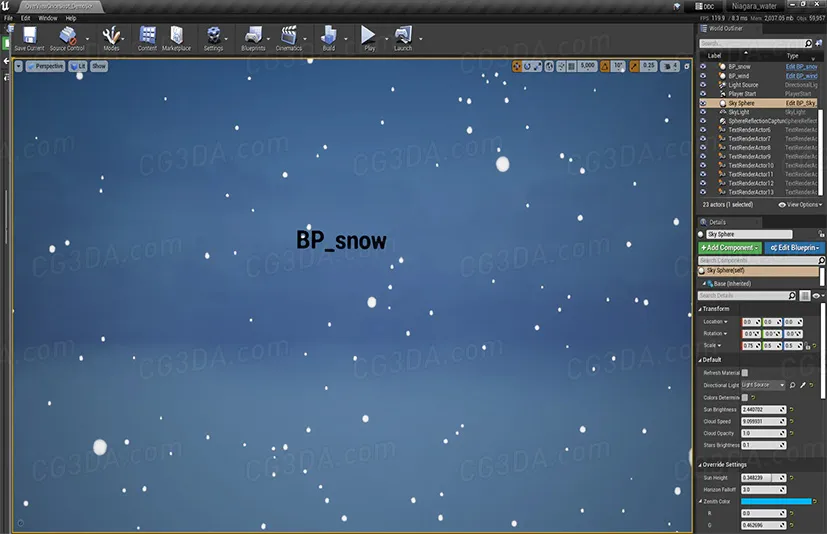Hide BP_wind actor with eye icon
Screen dimensions: 827x534
point(703,76)
